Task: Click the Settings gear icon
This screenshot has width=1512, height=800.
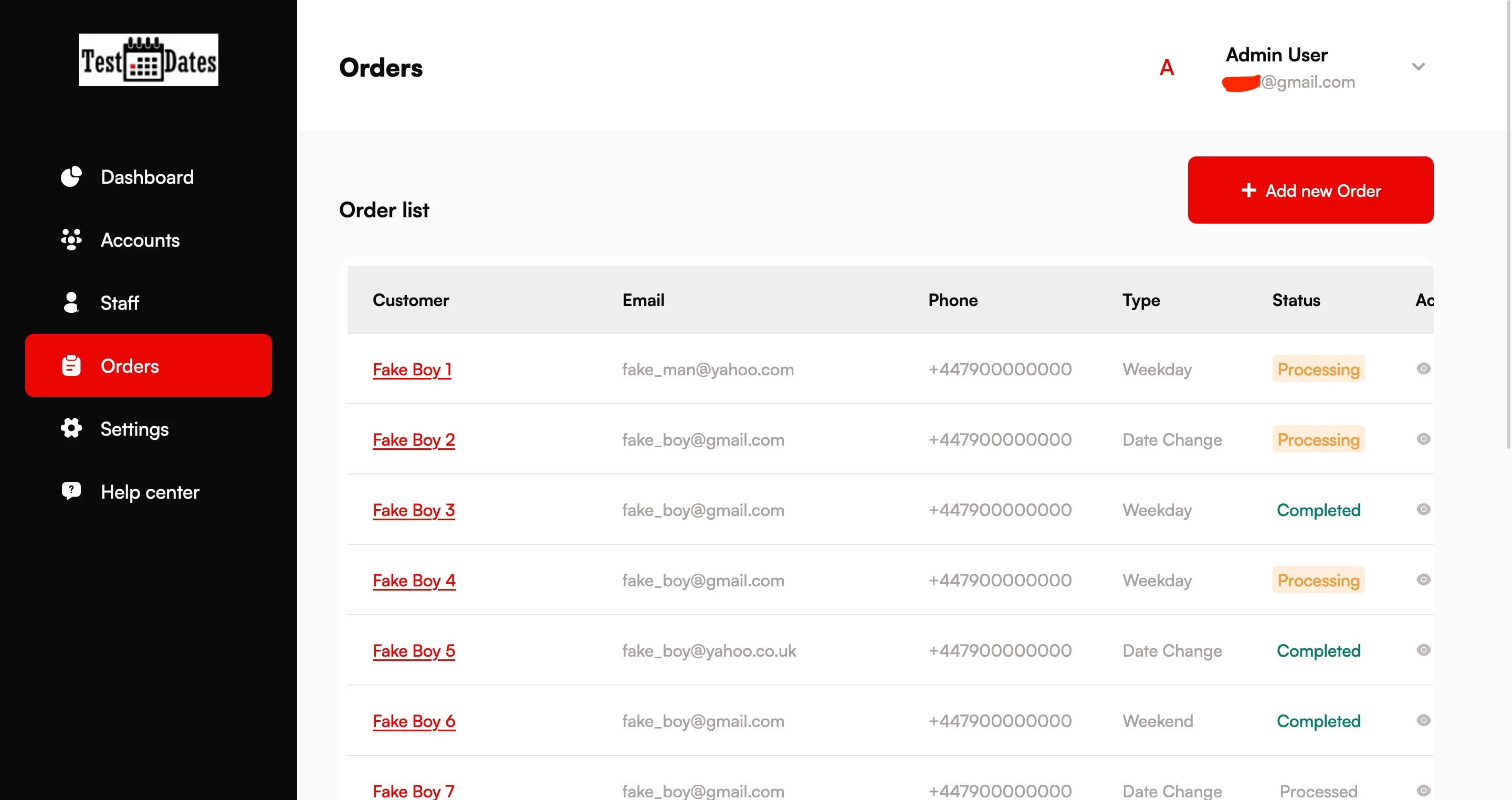Action: tap(71, 428)
